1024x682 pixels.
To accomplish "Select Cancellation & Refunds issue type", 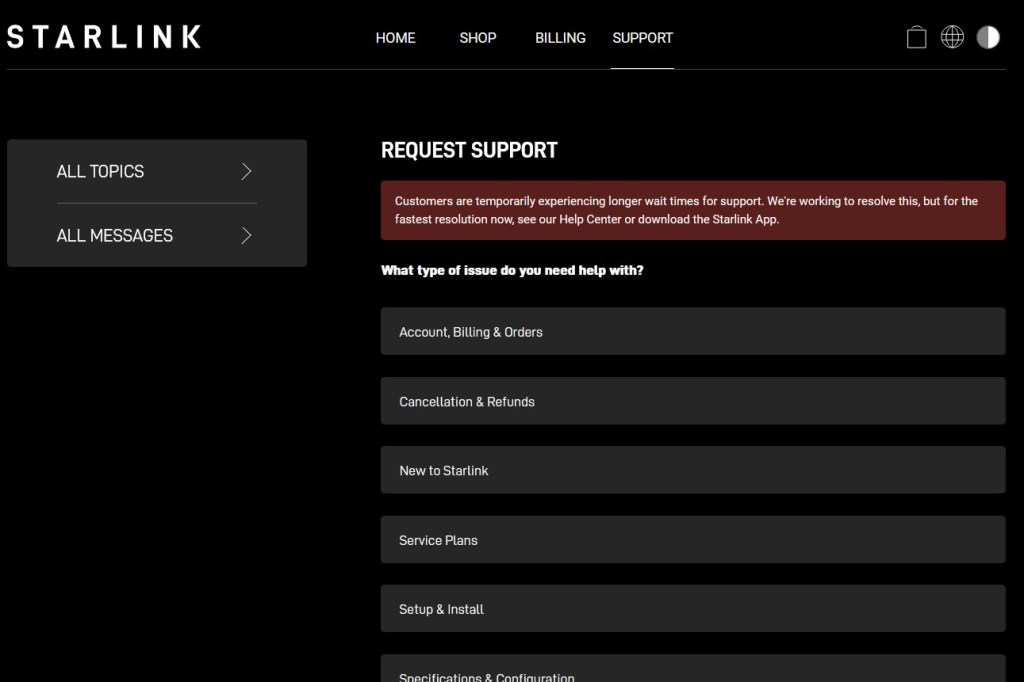I will 692,401.
